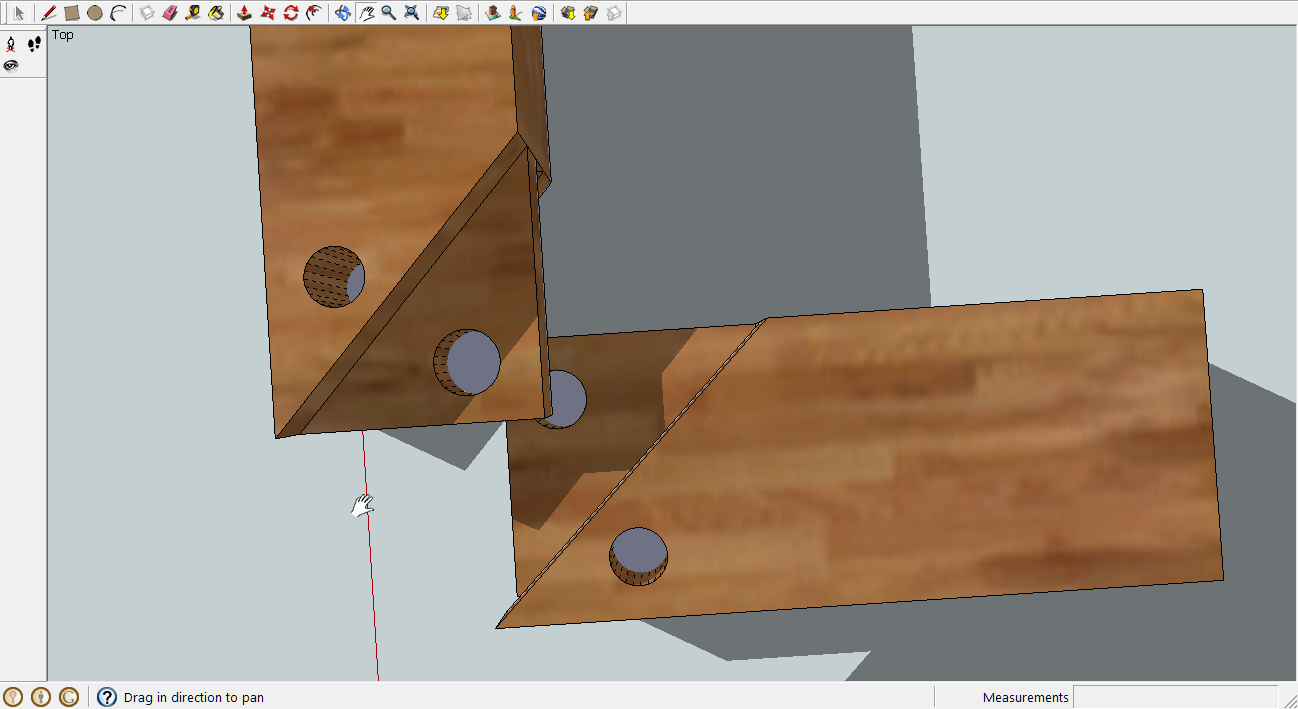Click the Make Component icon
This screenshot has height=709, width=1298.
pyautogui.click(x=147, y=13)
